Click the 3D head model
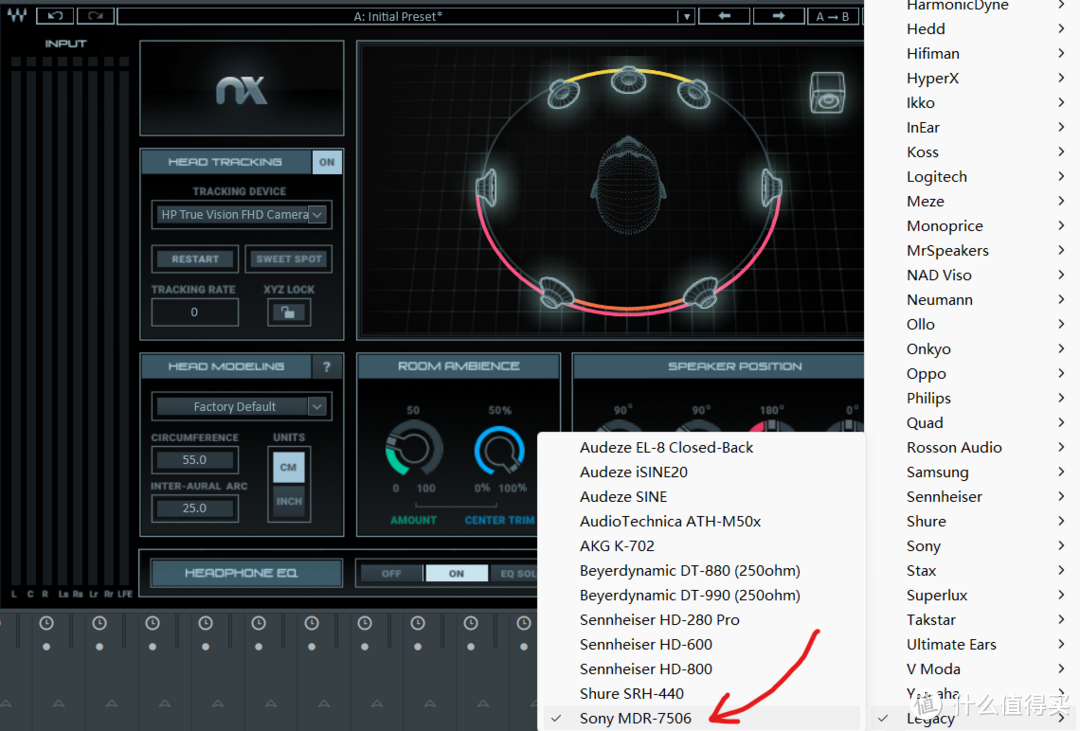The image size is (1080, 731). coord(628,186)
